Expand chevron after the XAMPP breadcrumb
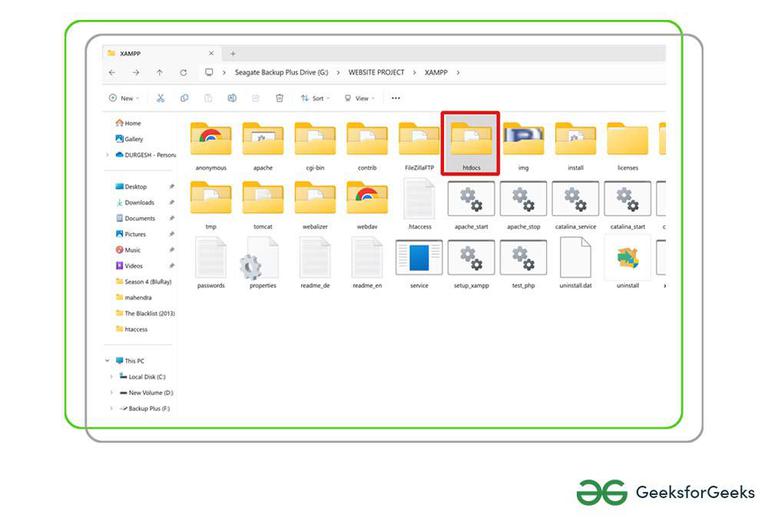The height and width of the screenshot is (518, 768). (x=458, y=72)
